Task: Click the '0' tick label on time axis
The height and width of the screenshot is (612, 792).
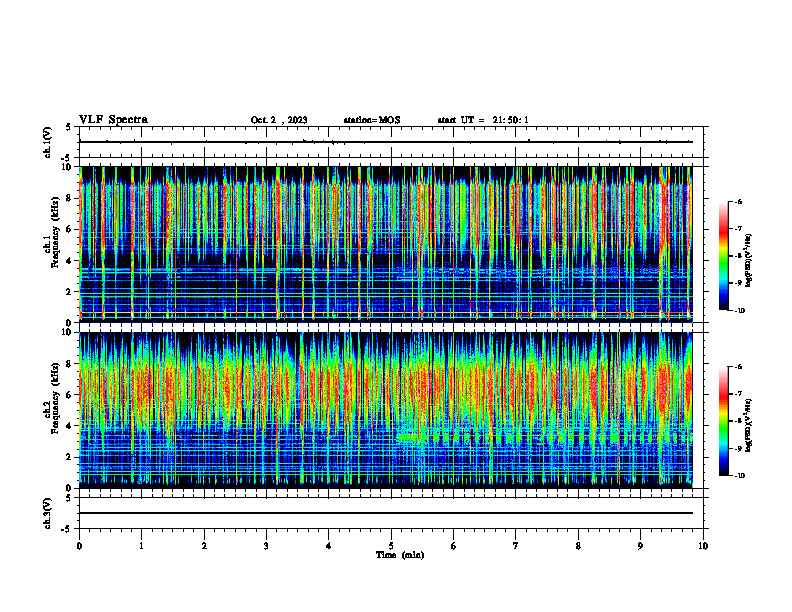Action: tap(79, 546)
